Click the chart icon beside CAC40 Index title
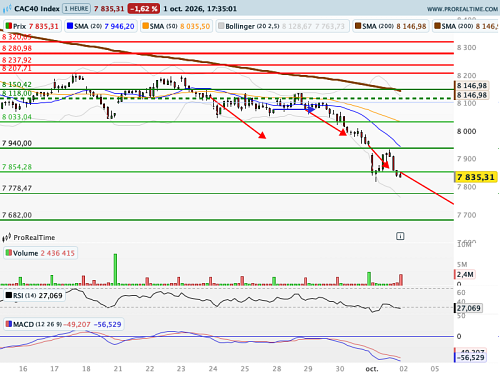Screen dimensions: 500x375 pos(7,9)
